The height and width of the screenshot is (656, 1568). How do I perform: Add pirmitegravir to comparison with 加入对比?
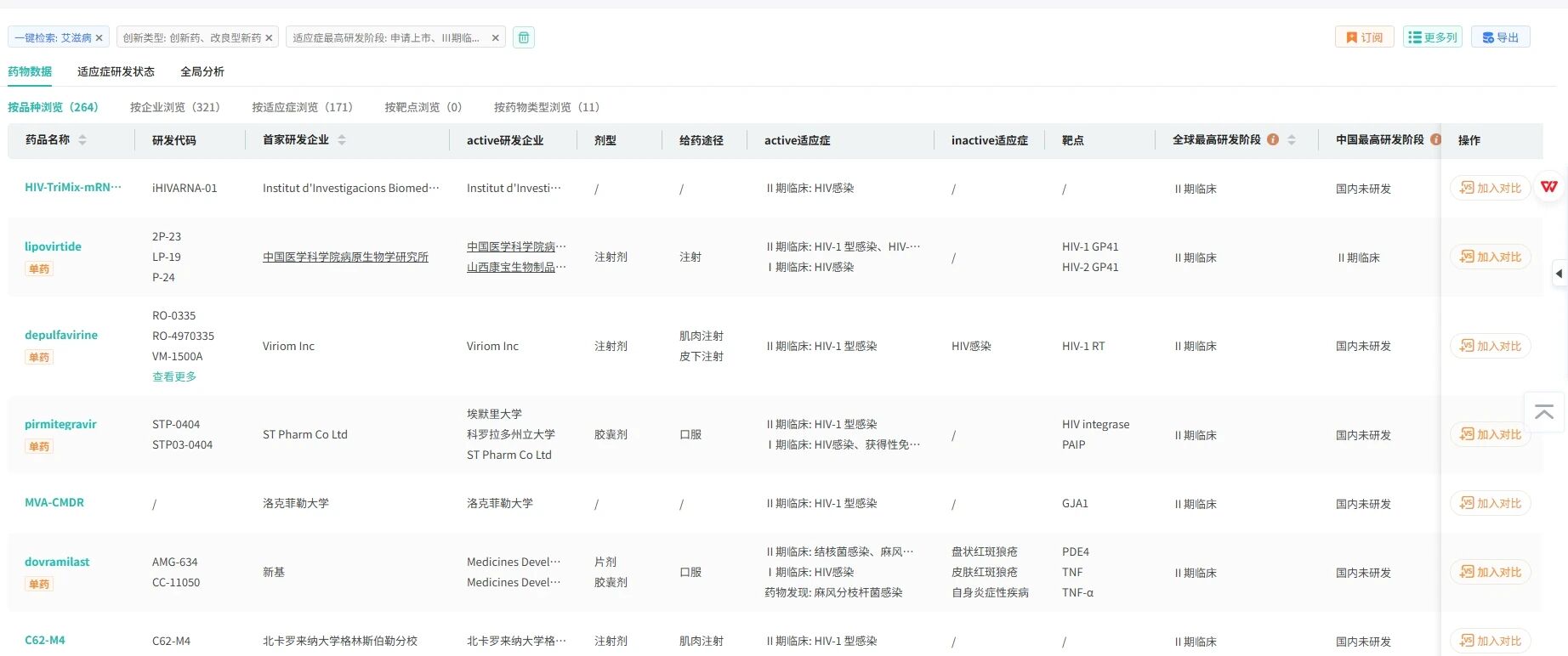tap(1491, 434)
